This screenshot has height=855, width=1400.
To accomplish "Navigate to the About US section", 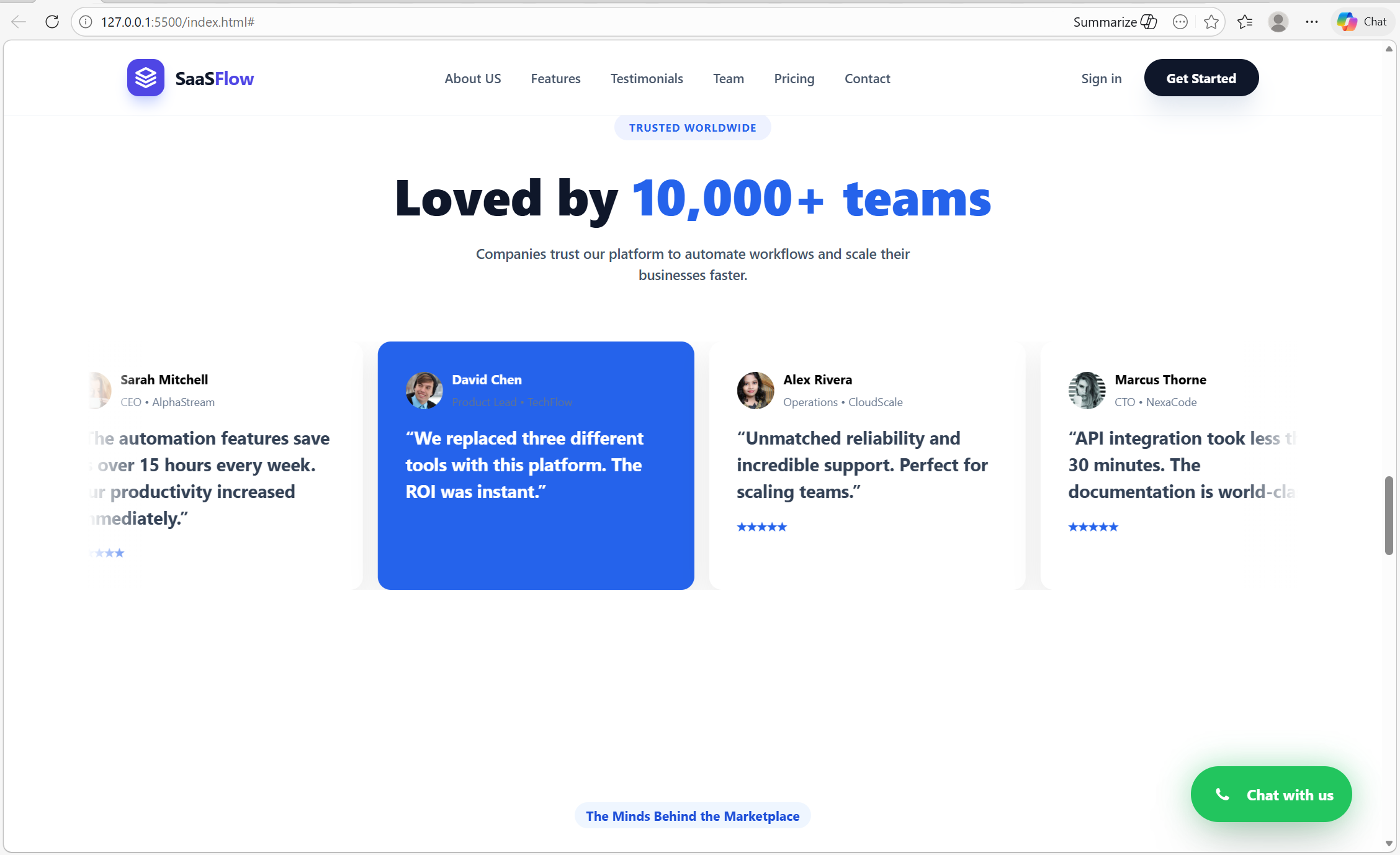I will [472, 79].
